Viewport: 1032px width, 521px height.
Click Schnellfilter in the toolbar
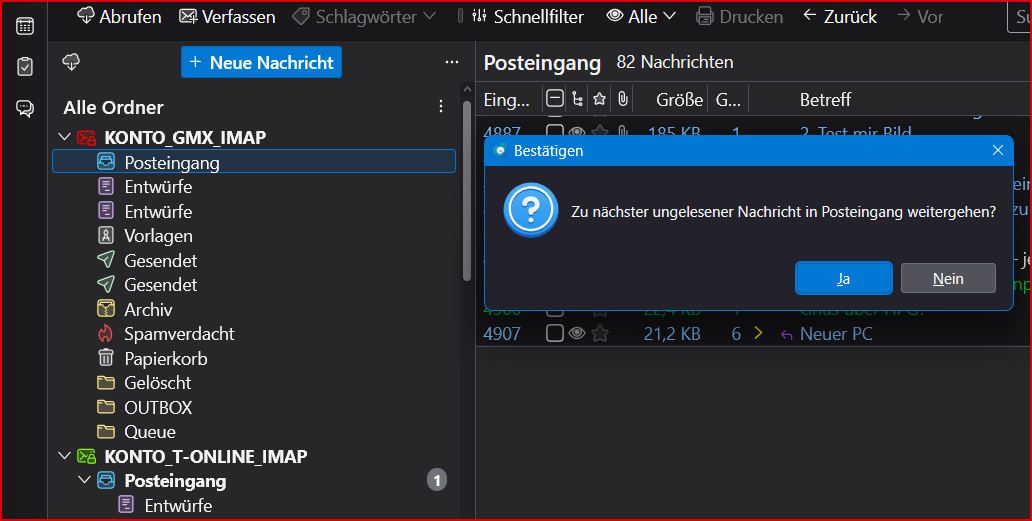pos(528,16)
